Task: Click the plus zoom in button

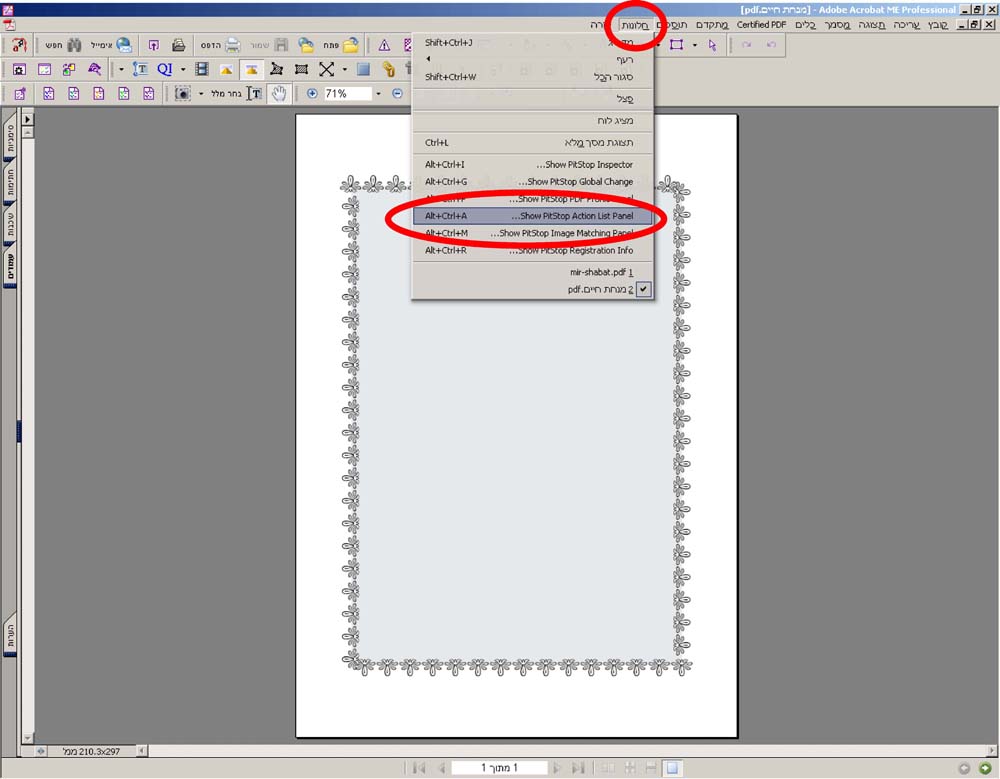Action: [x=312, y=93]
